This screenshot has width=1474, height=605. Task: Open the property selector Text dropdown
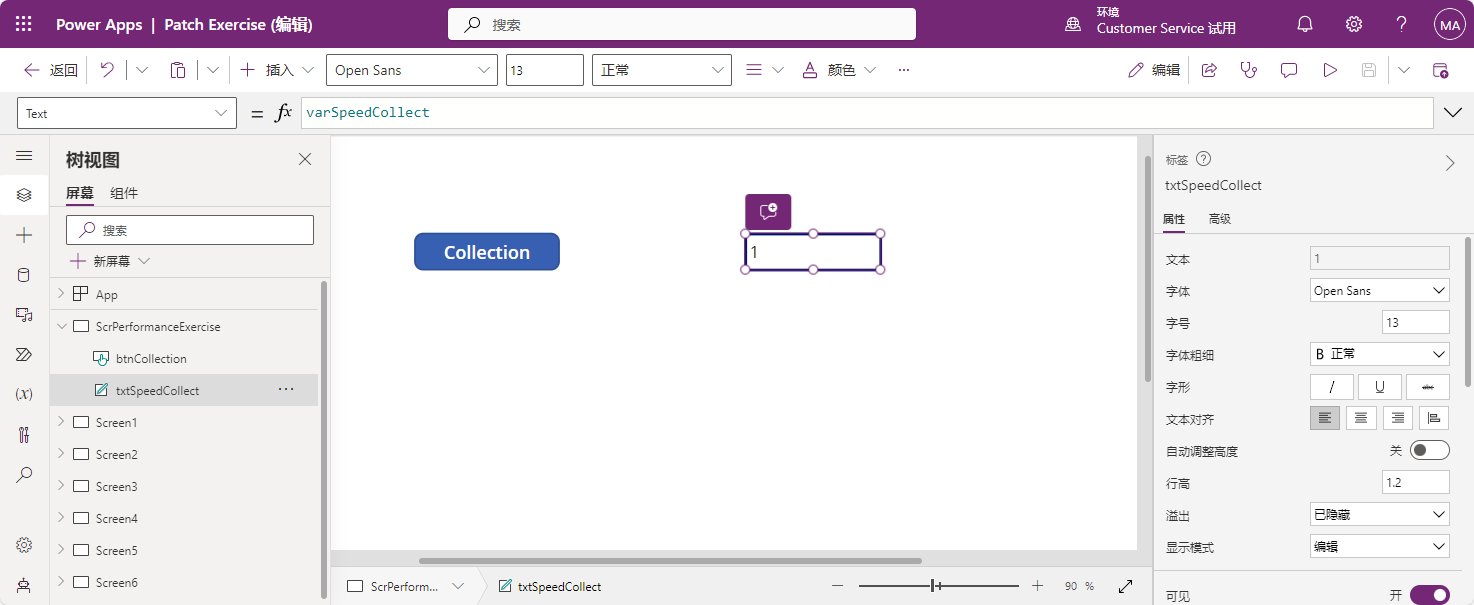(127, 113)
